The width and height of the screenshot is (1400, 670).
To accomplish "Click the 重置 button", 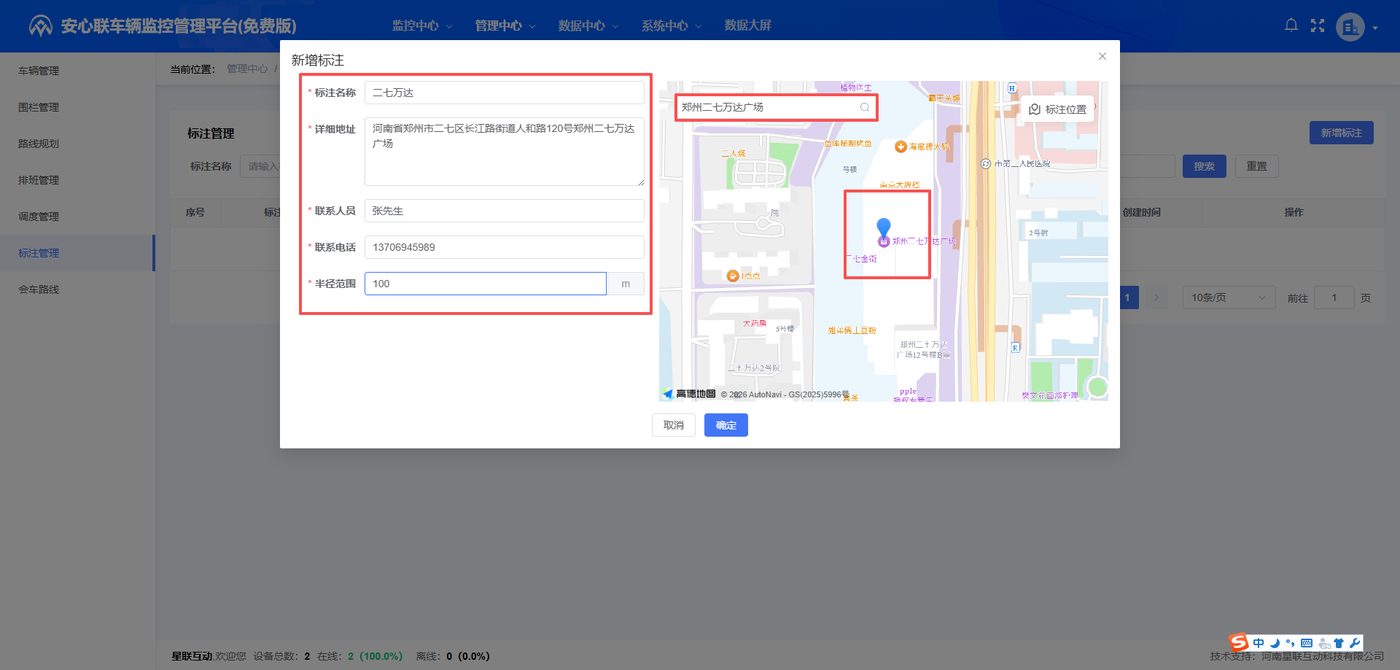I will pos(1257,166).
